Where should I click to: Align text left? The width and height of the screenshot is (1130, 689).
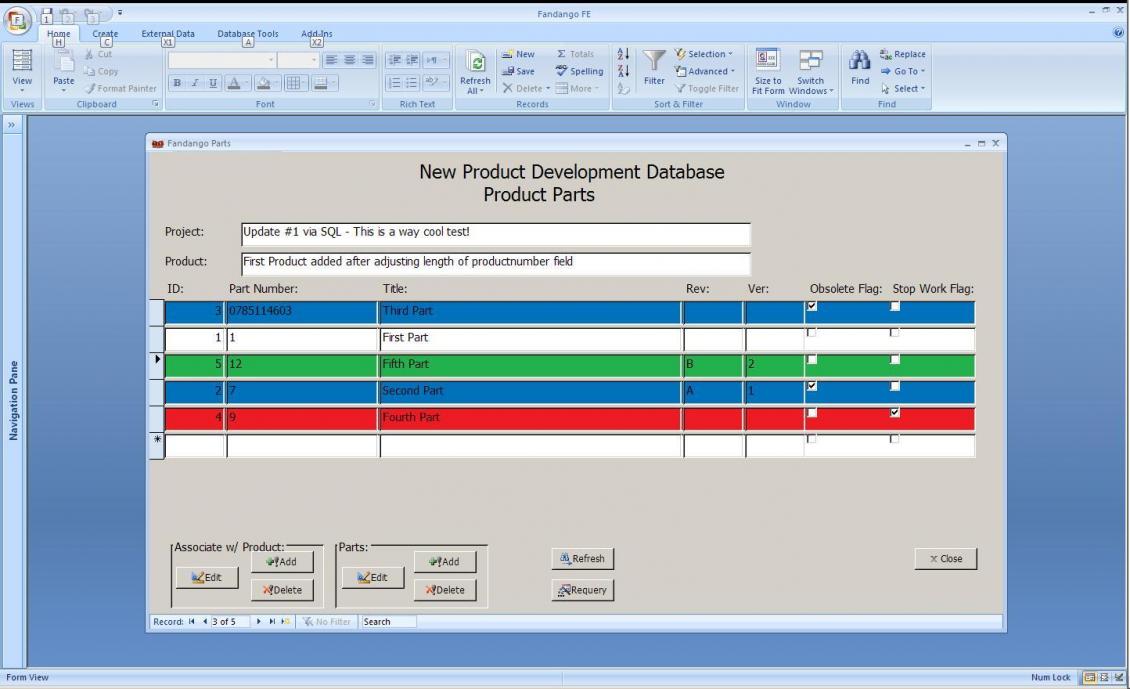331,60
